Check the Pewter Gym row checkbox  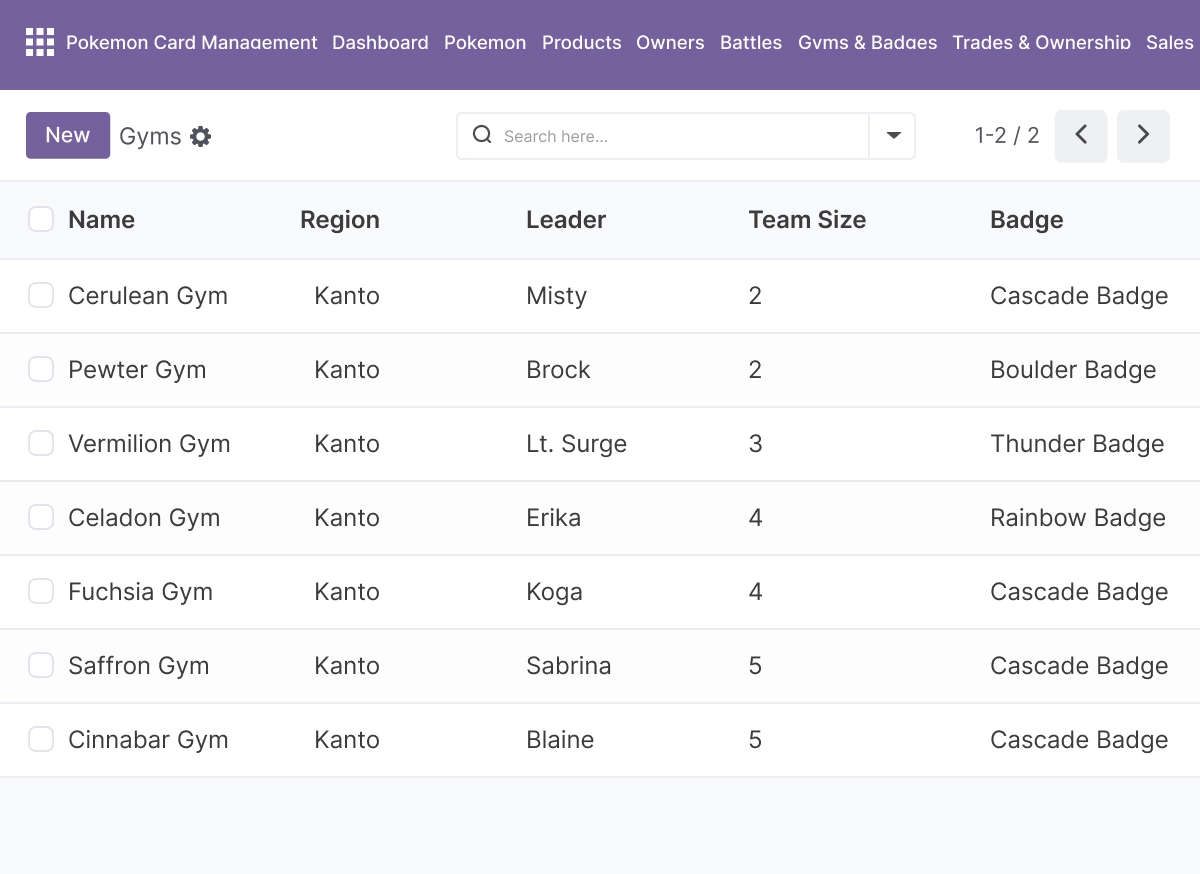(x=41, y=369)
